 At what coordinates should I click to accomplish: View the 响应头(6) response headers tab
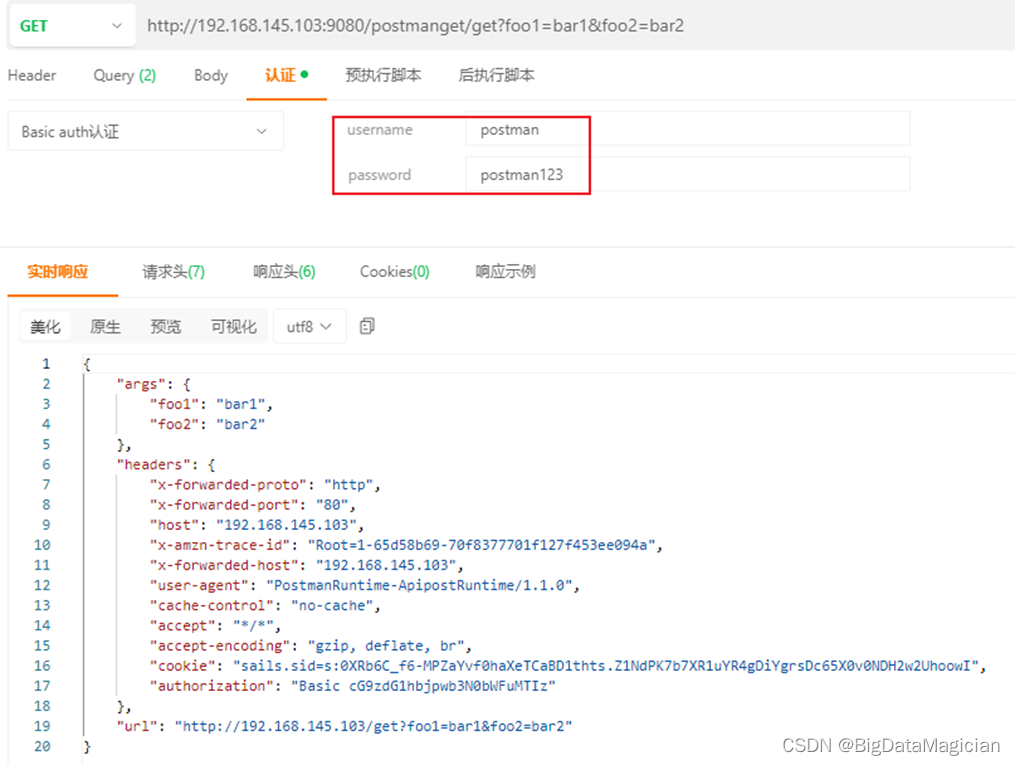point(284,271)
